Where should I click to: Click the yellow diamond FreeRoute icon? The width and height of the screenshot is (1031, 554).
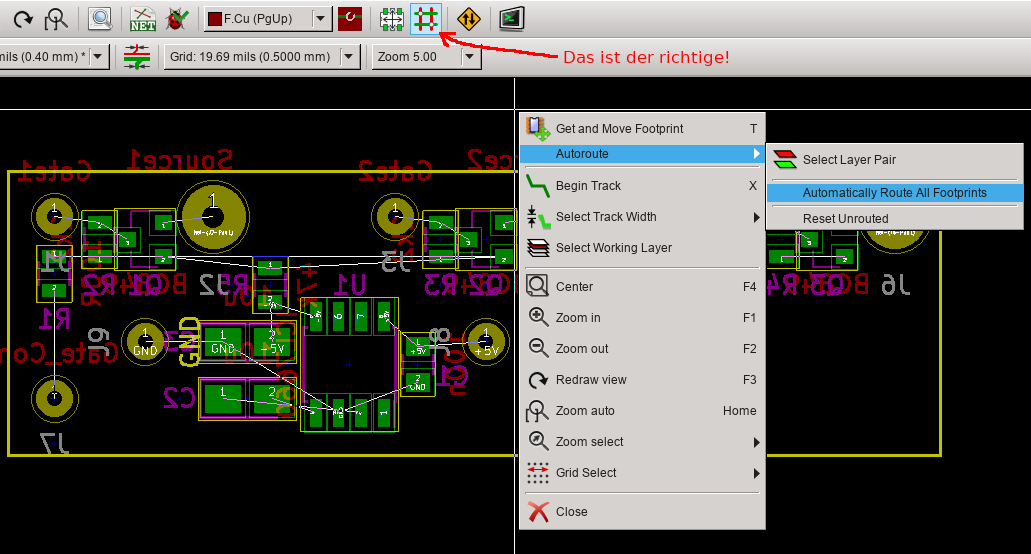pos(468,19)
